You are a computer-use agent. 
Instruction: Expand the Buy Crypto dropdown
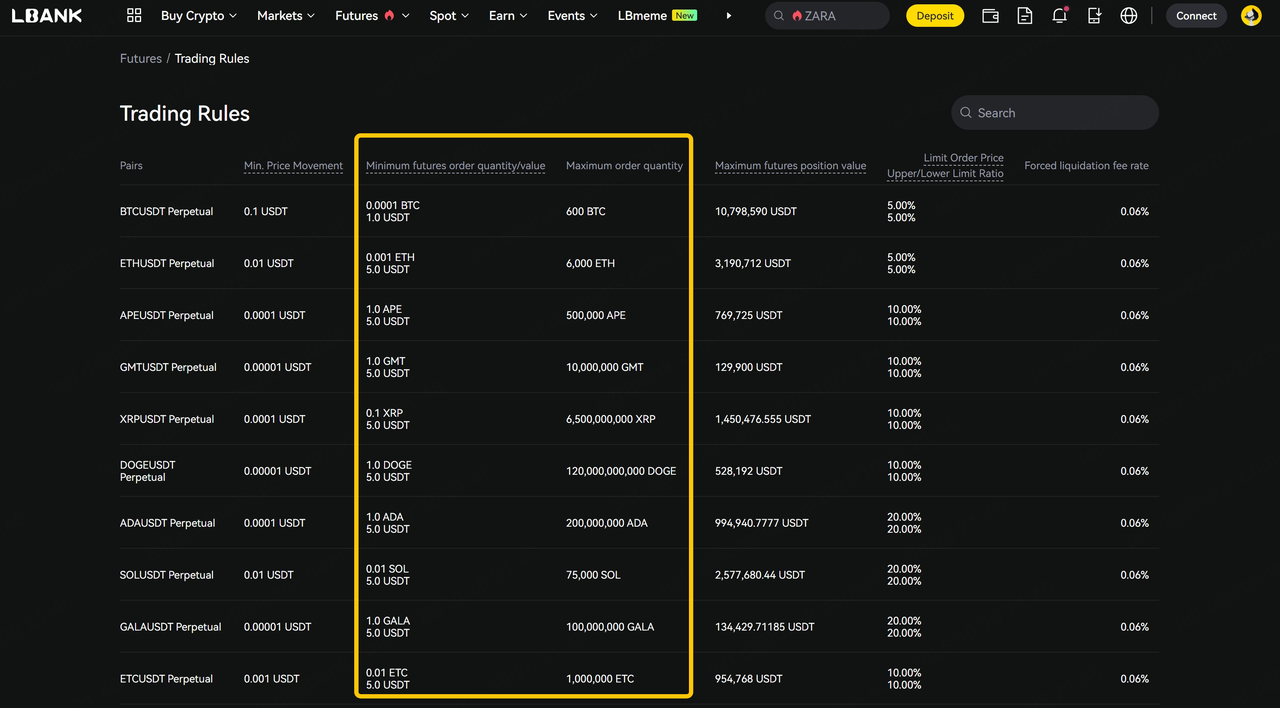pyautogui.click(x=198, y=16)
